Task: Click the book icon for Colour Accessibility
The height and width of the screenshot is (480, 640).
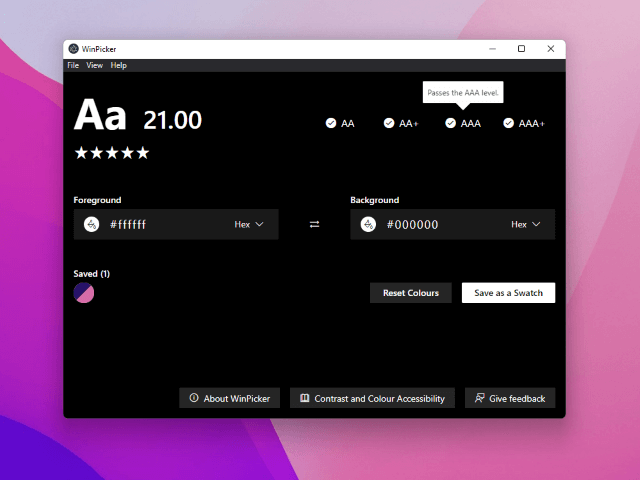Action: pos(304,398)
